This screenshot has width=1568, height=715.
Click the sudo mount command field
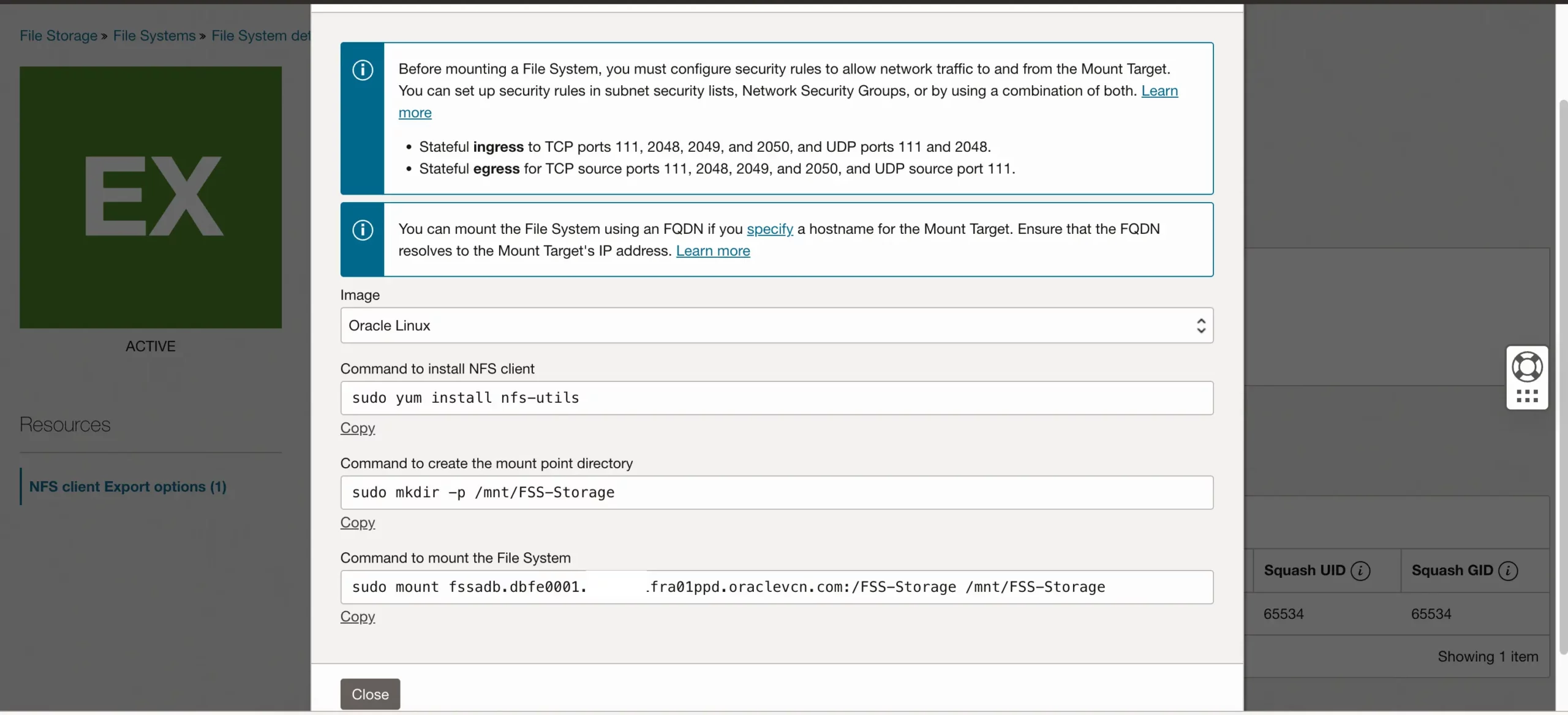(777, 587)
